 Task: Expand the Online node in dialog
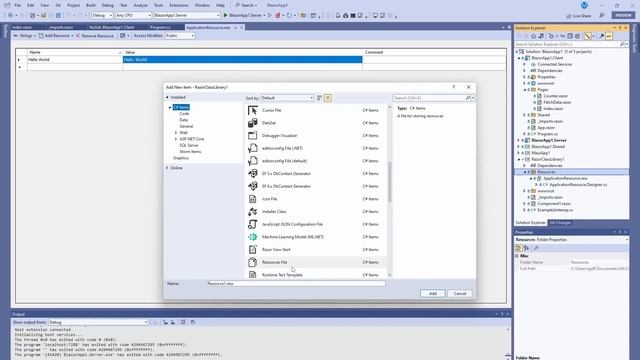(x=167, y=168)
